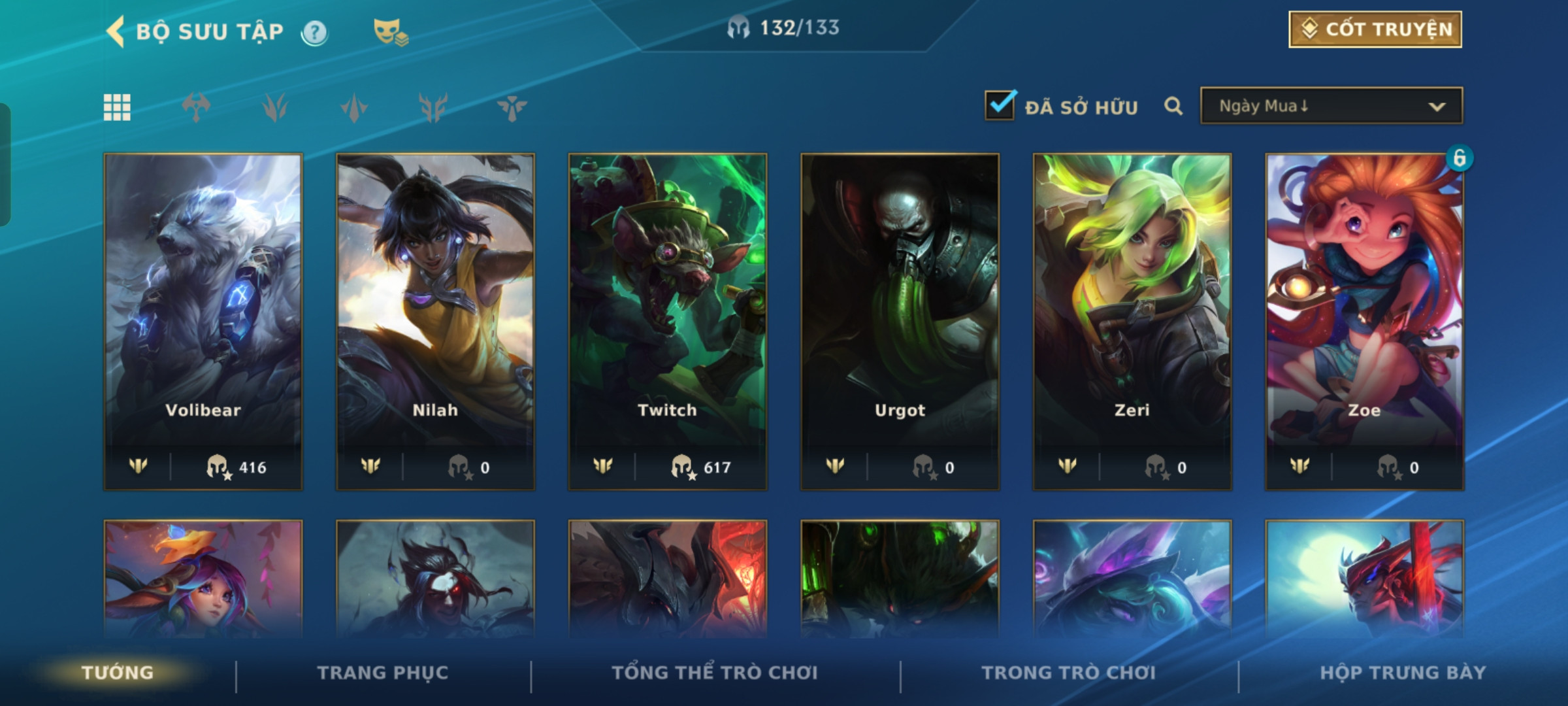Select the Zoe champion card

1364,322
